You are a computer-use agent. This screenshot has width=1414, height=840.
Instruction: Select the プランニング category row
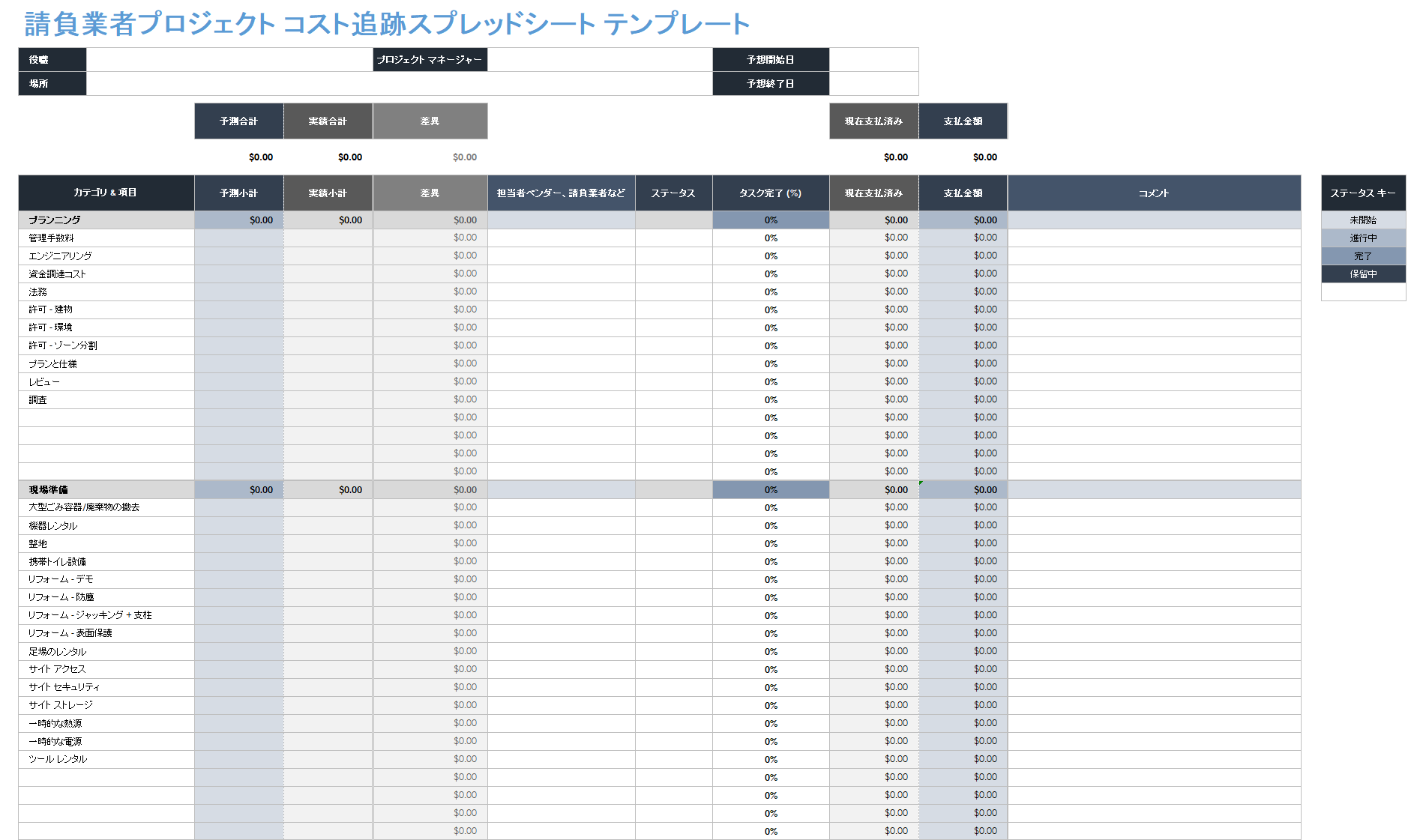(x=660, y=220)
